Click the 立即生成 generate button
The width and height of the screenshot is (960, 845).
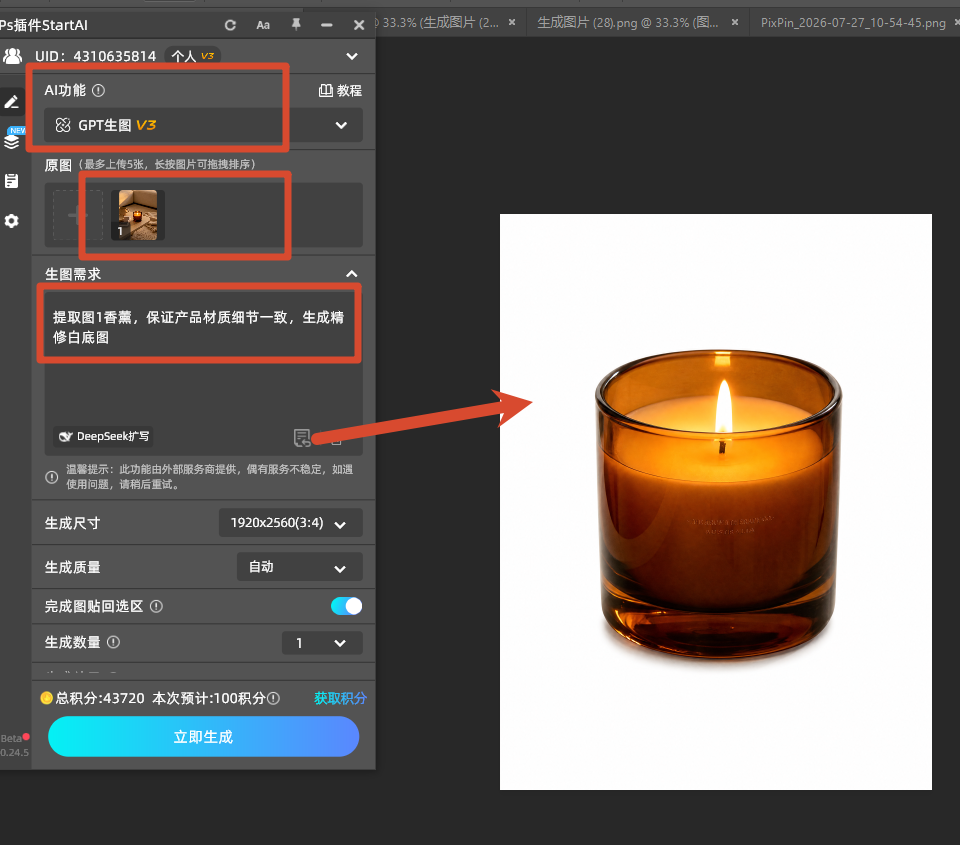203,737
